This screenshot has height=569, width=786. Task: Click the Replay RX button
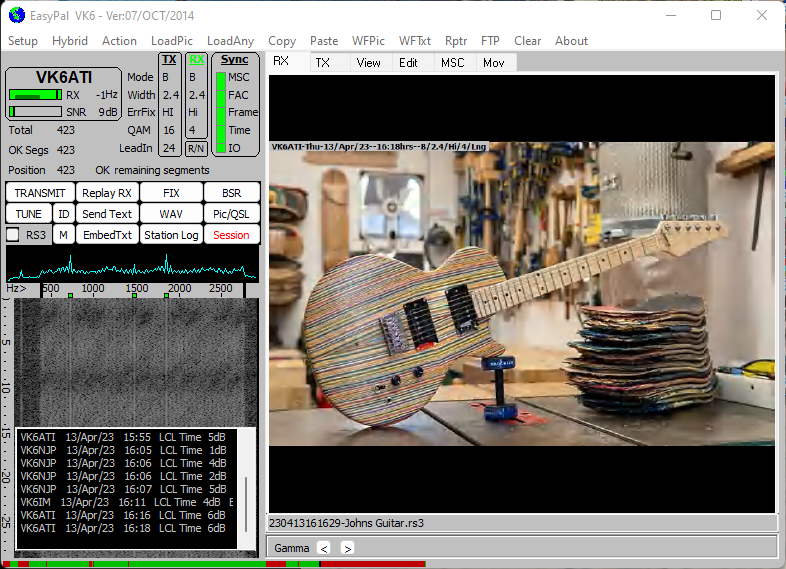pos(107,193)
